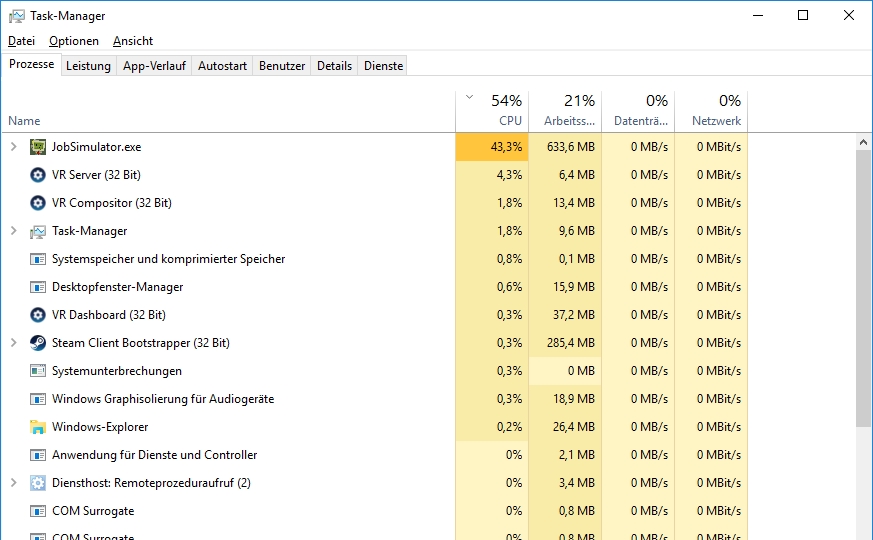Select the VR Compositor (32 Bit) name
Image resolution: width=873 pixels, height=540 pixels.
pyautogui.click(x=111, y=203)
